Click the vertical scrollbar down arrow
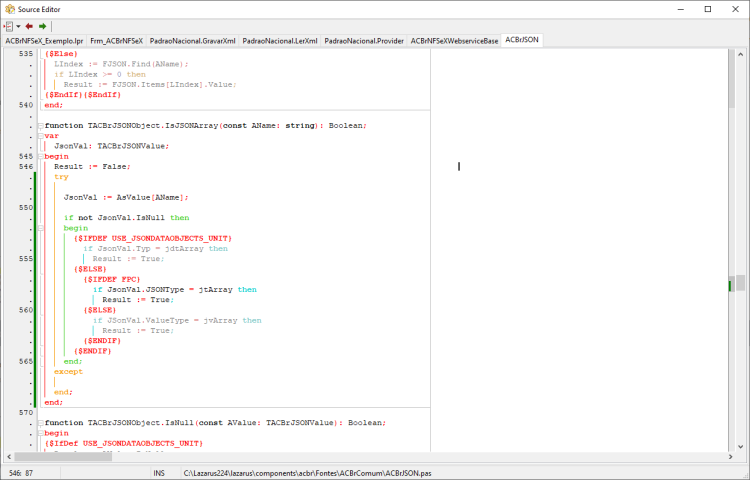Screen dimensions: 750x480 (740, 447)
